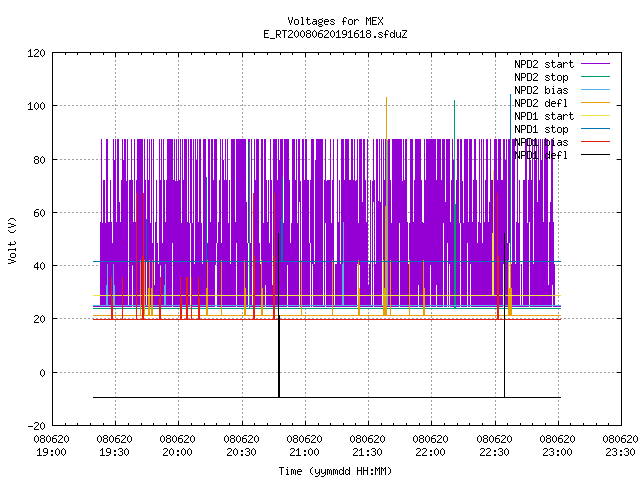This screenshot has width=640, height=480.
Task: Click the Time (yymmdd HH:MM) x-axis label
Action: [x=335, y=471]
